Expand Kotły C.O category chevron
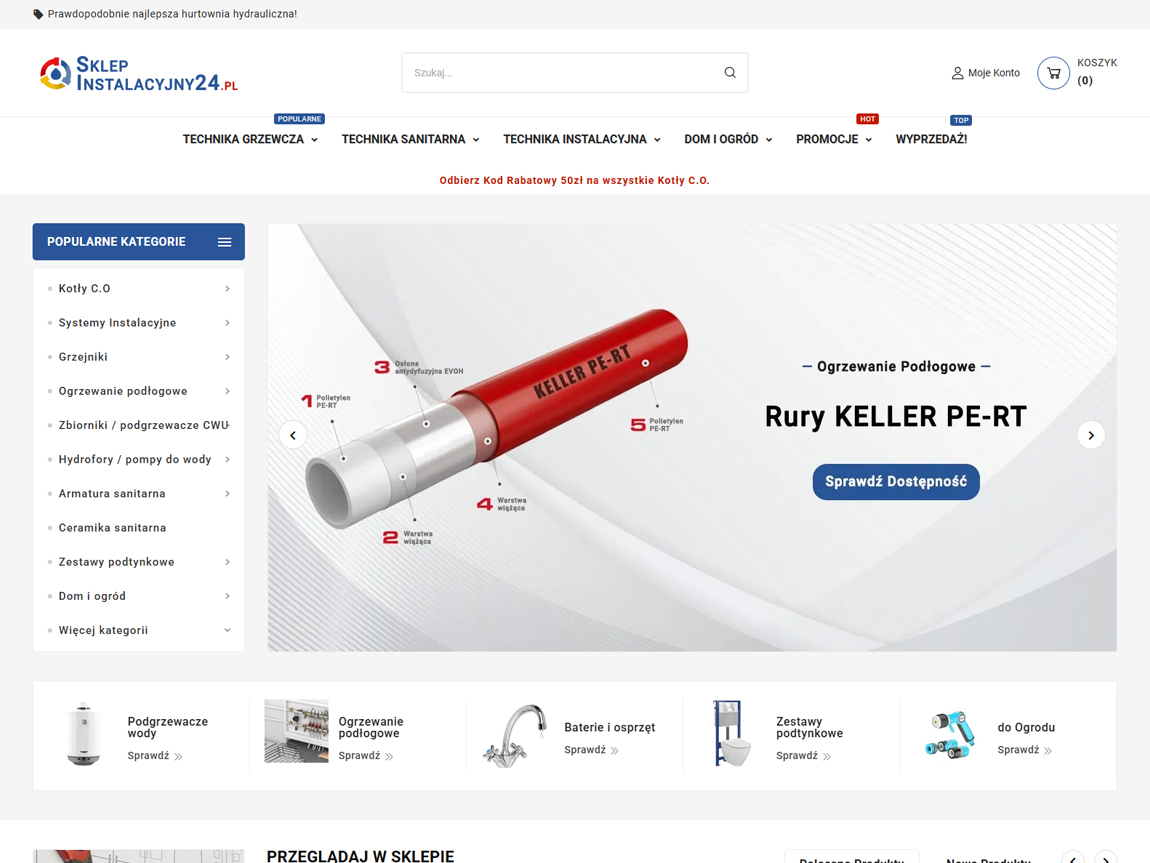The width and height of the screenshot is (1150, 863). 227,289
